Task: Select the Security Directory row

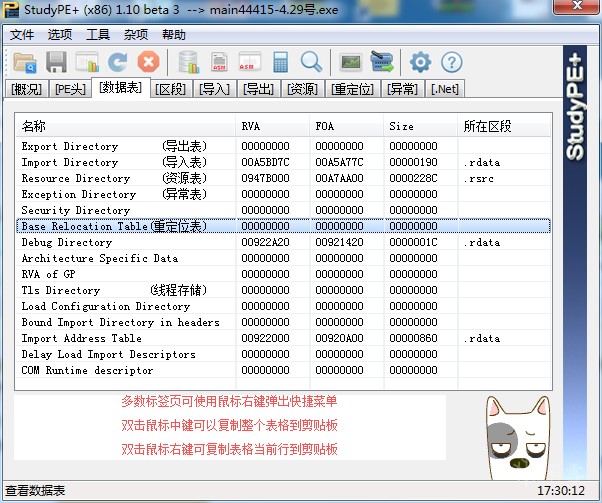Action: coord(283,210)
